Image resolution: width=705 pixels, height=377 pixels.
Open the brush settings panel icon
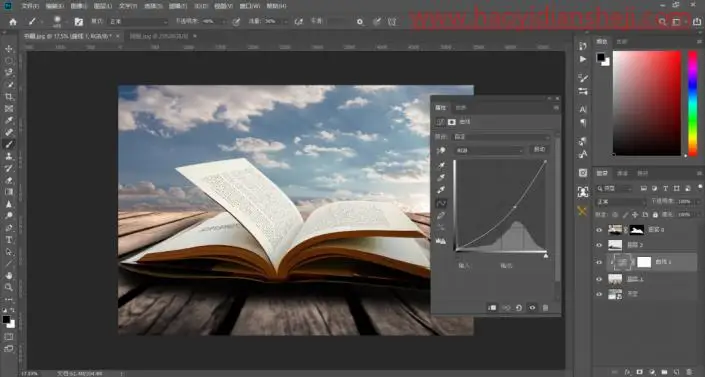point(79,21)
